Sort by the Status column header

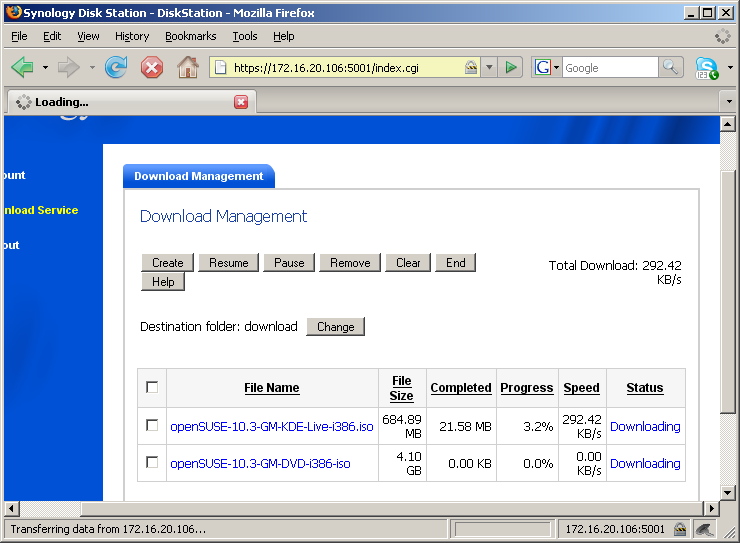click(645, 388)
